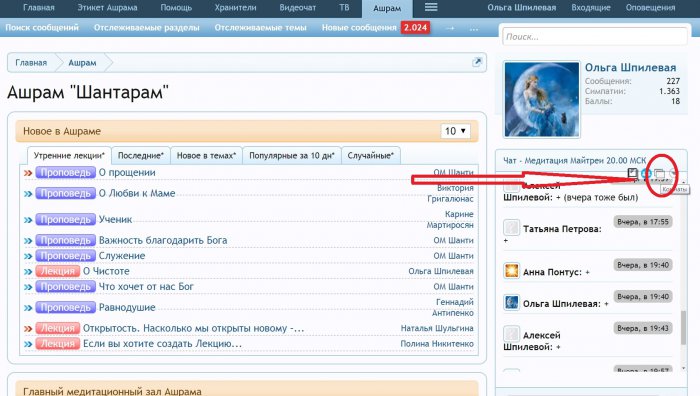
Task: Switch to the 'Утренние лекции' tab
Action: 69,155
